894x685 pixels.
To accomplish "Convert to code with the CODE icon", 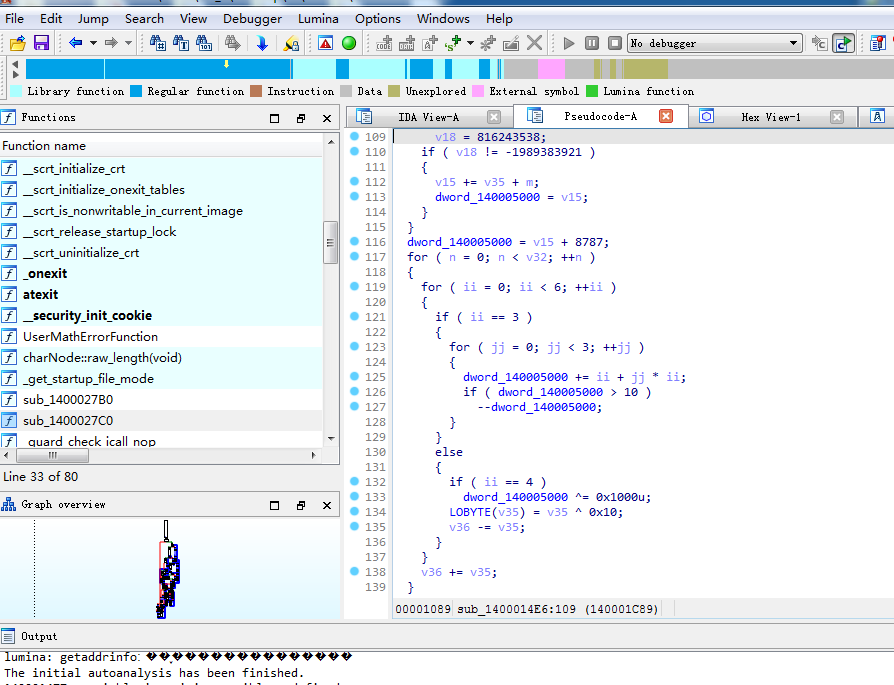I will pyautogui.click(x=384, y=43).
